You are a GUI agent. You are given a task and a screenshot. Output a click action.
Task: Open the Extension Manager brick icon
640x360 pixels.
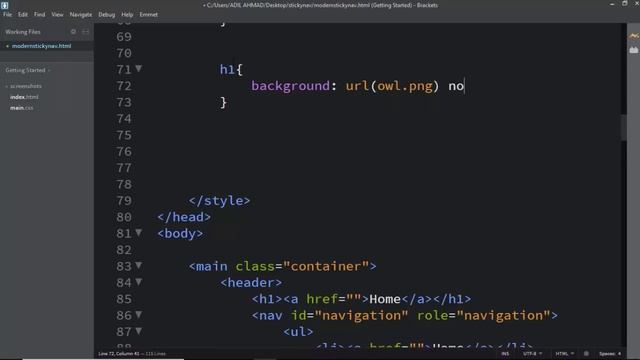tap(633, 50)
